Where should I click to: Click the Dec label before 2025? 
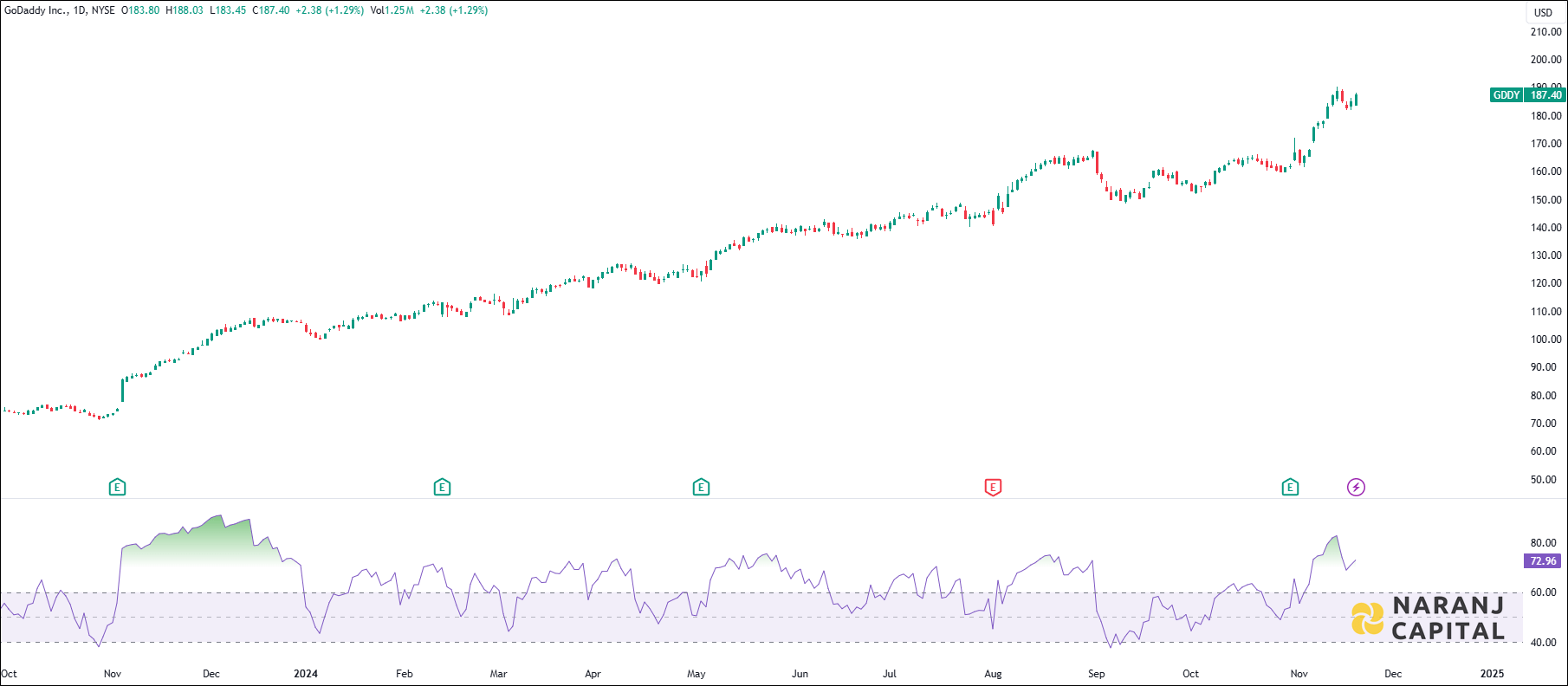pyautogui.click(x=1393, y=674)
